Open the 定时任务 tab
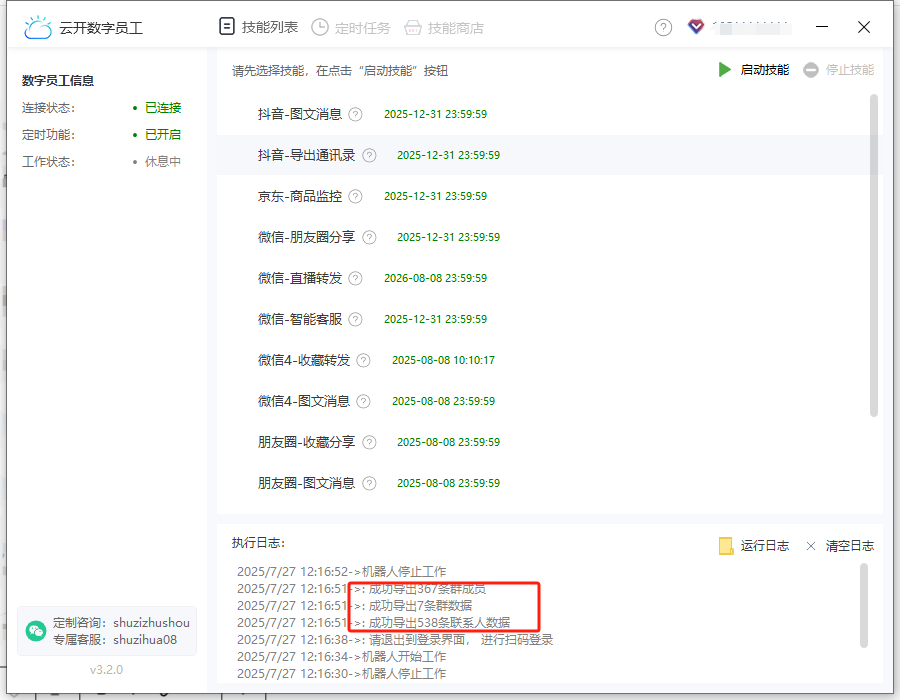 click(352, 28)
